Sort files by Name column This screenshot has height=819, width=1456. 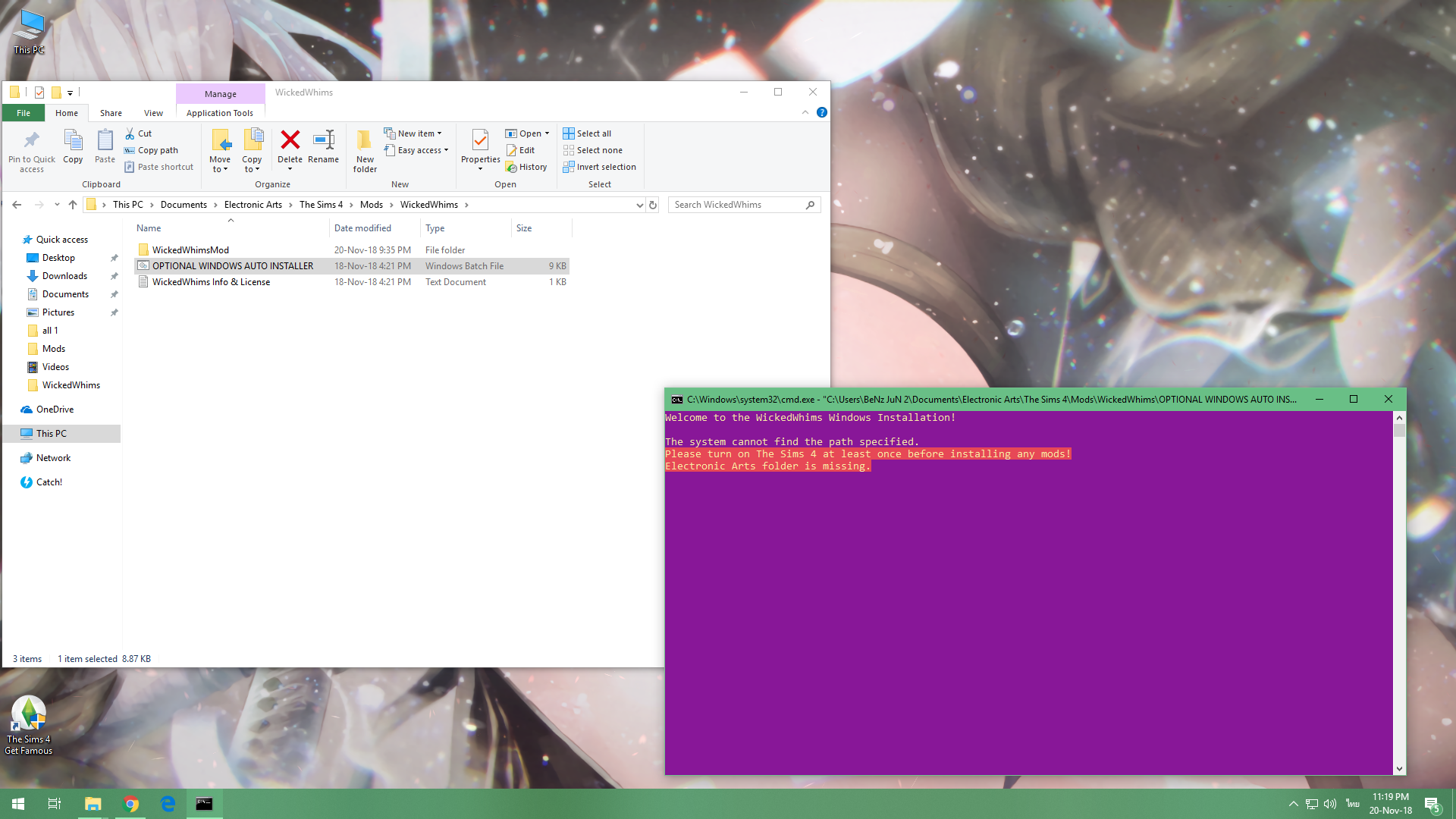pos(231,228)
